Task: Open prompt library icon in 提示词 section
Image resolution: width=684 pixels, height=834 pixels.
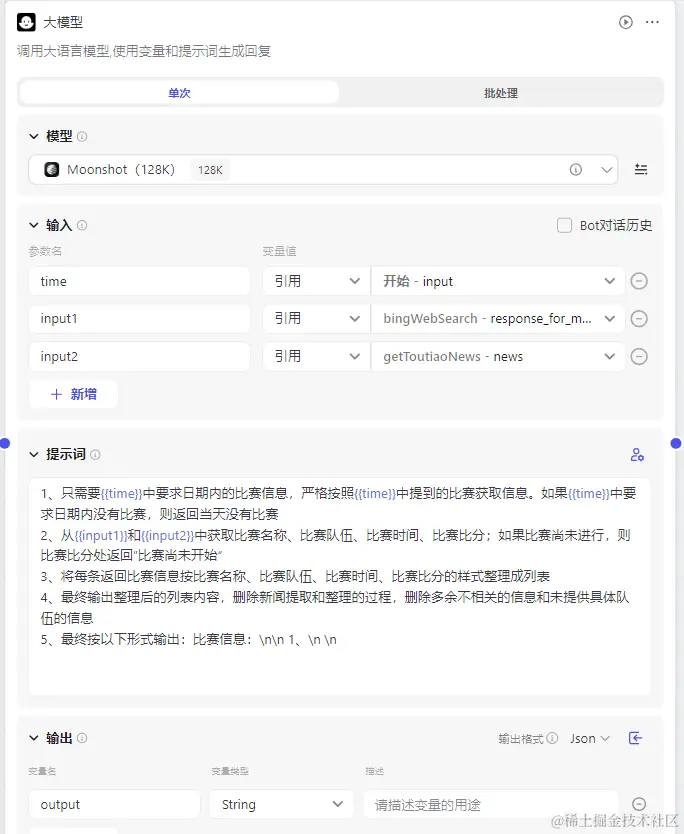Action: (x=637, y=455)
